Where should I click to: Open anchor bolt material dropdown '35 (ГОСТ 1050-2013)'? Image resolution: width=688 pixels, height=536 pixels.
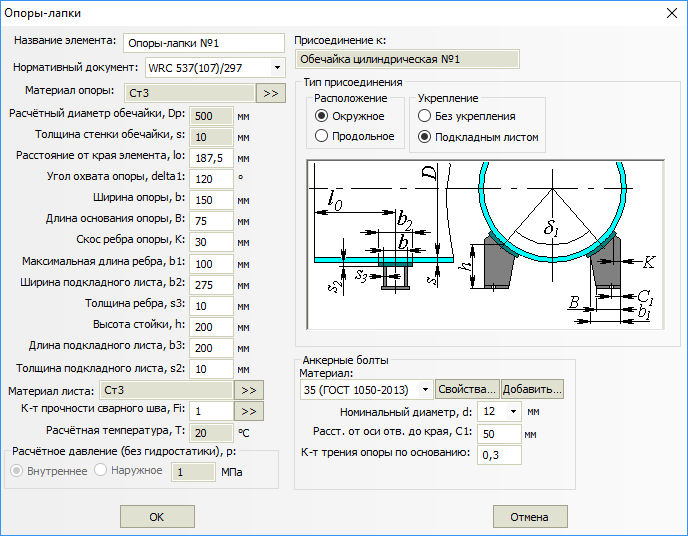pyautogui.click(x=425, y=389)
